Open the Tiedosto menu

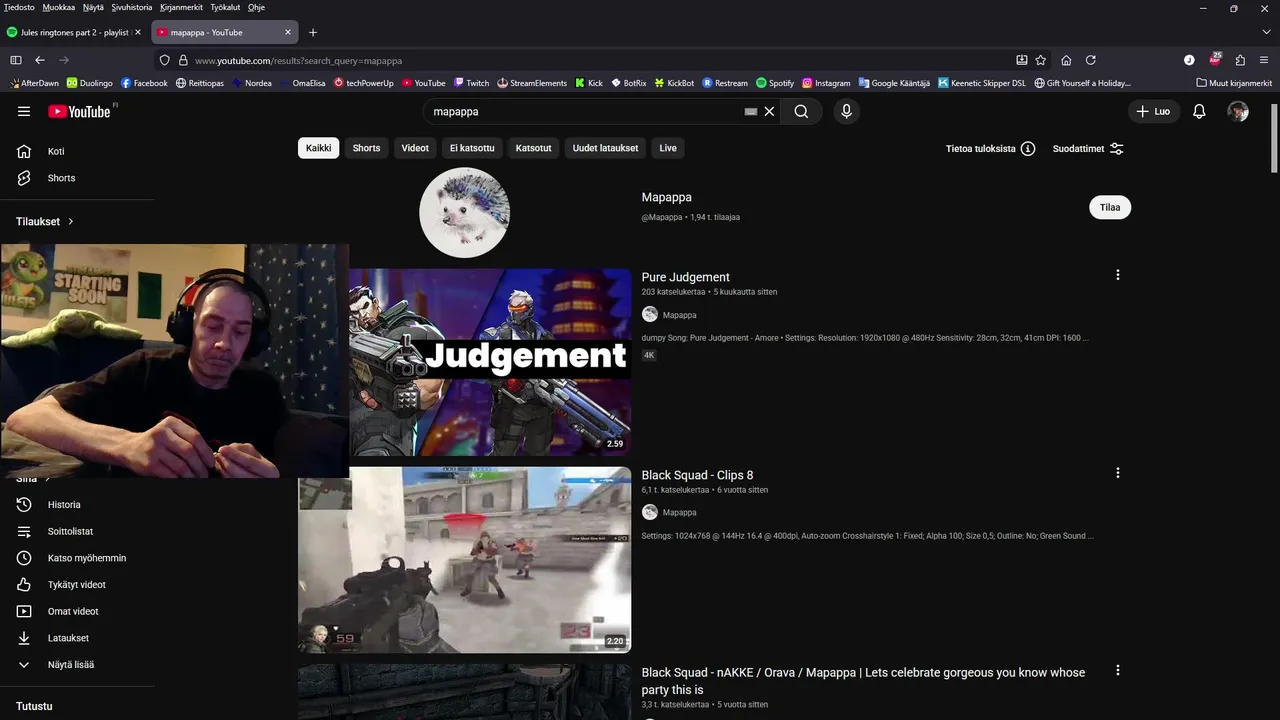(19, 7)
